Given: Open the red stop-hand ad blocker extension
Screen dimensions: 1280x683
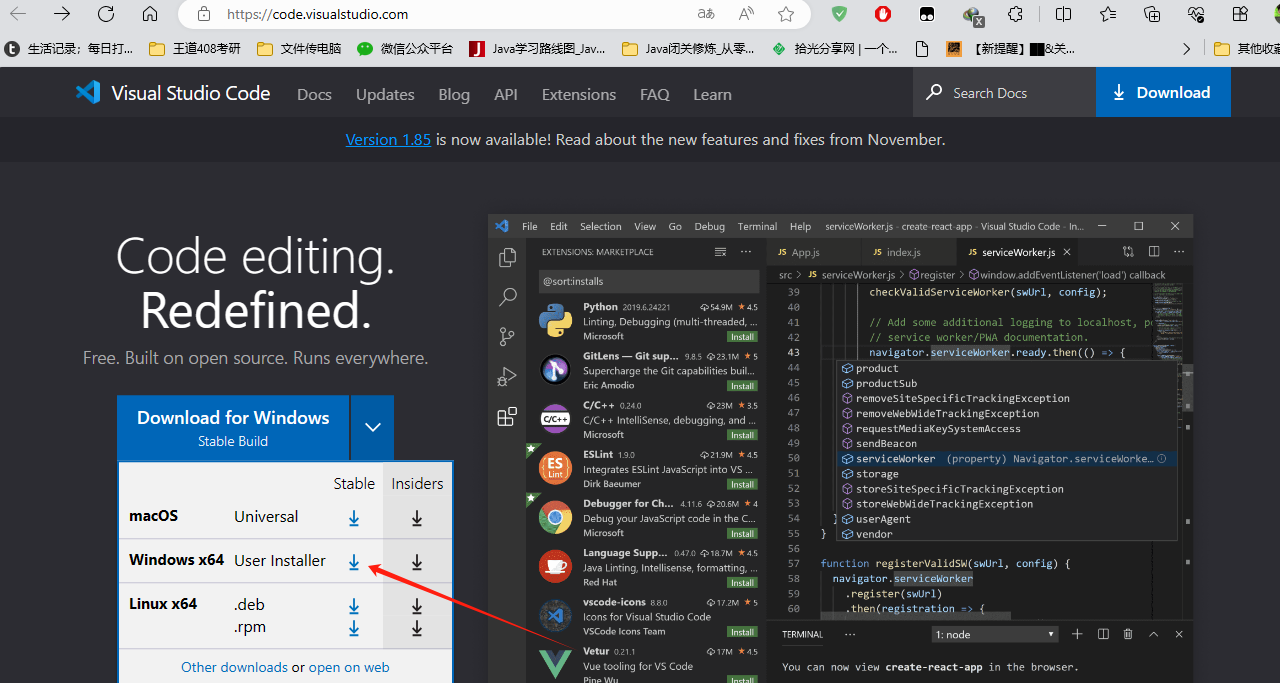Looking at the screenshot, I should click(883, 14).
